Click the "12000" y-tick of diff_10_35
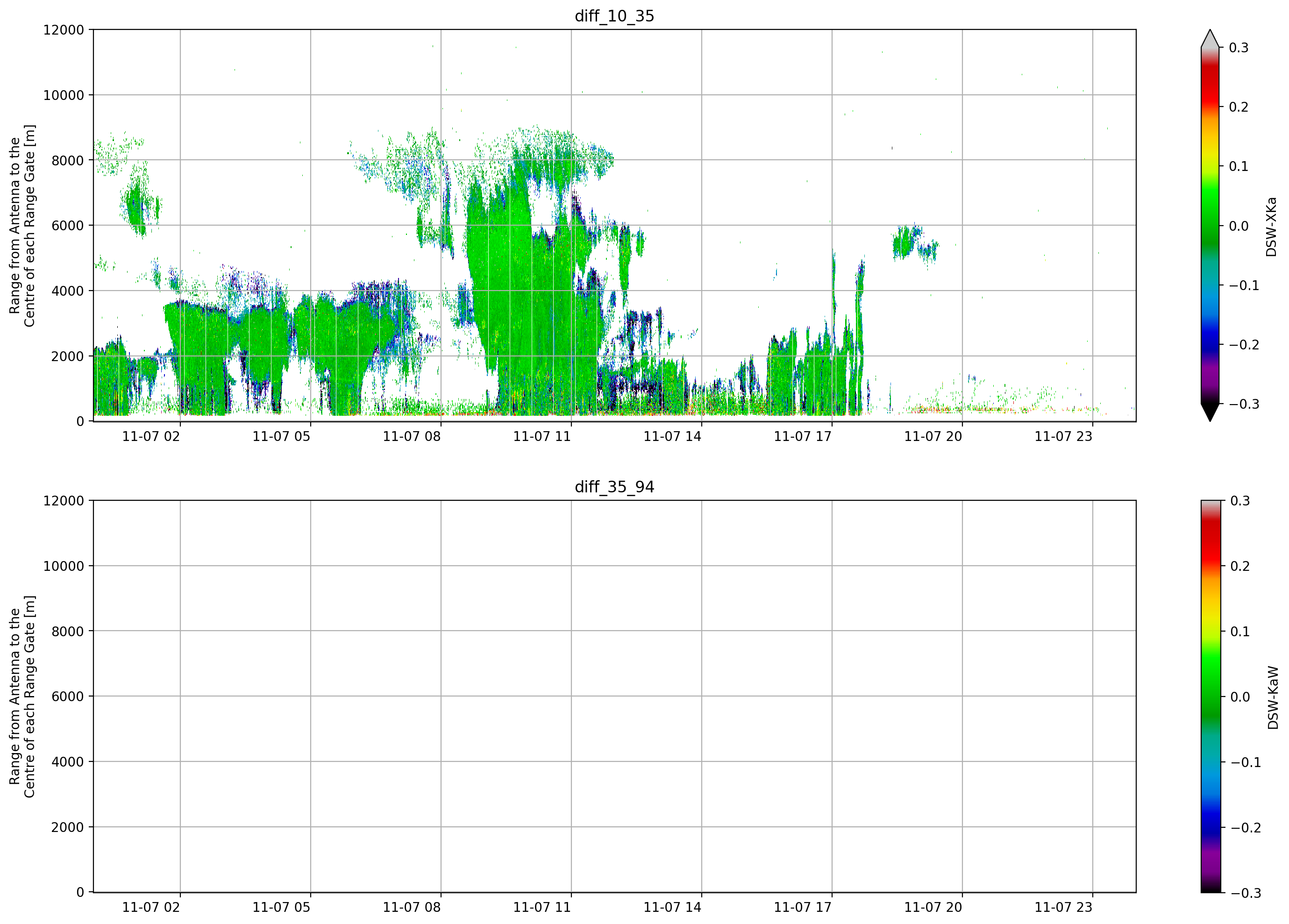The image size is (1289, 924). (64, 29)
